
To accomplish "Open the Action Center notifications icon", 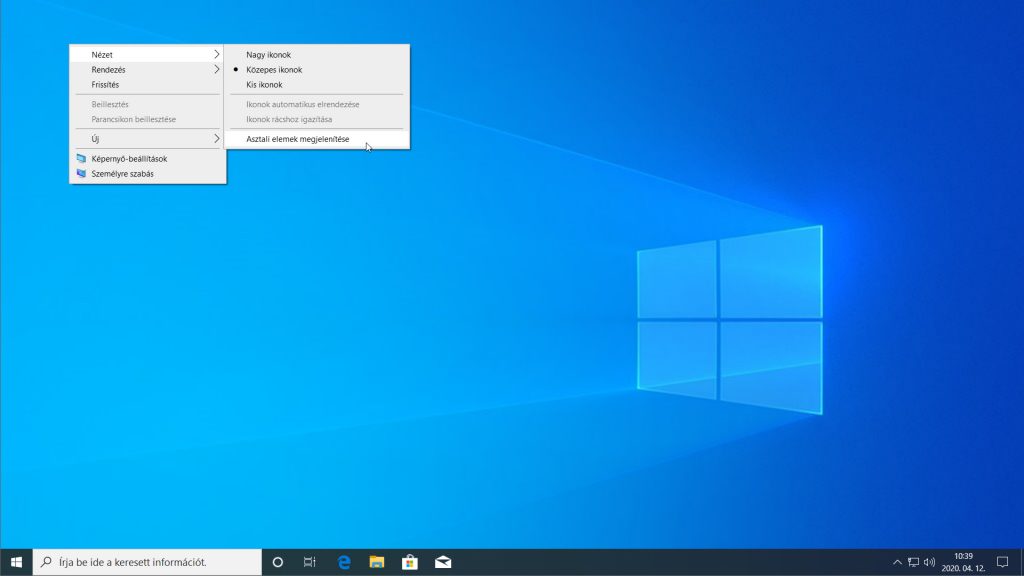I will [x=1002, y=562].
